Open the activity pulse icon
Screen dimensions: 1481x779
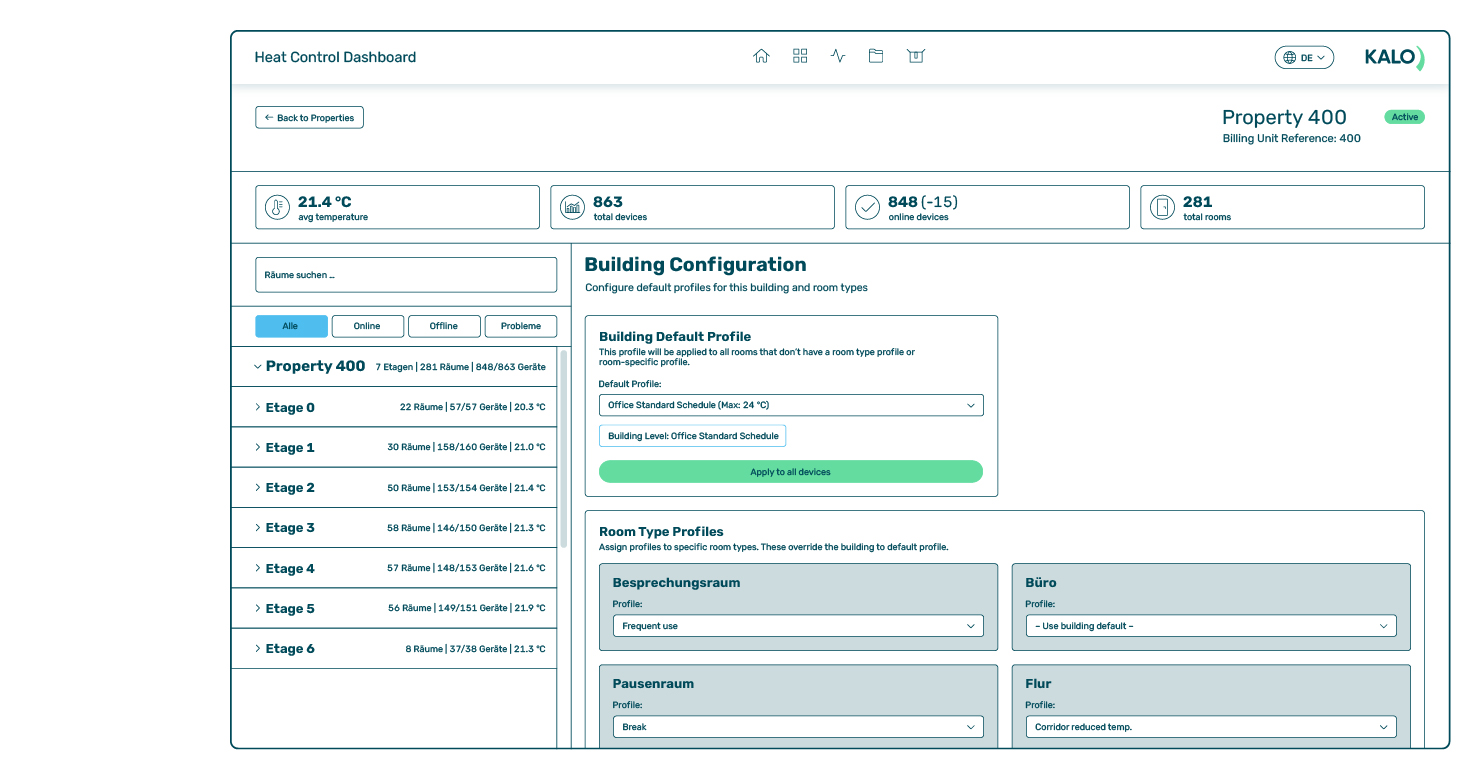(838, 57)
